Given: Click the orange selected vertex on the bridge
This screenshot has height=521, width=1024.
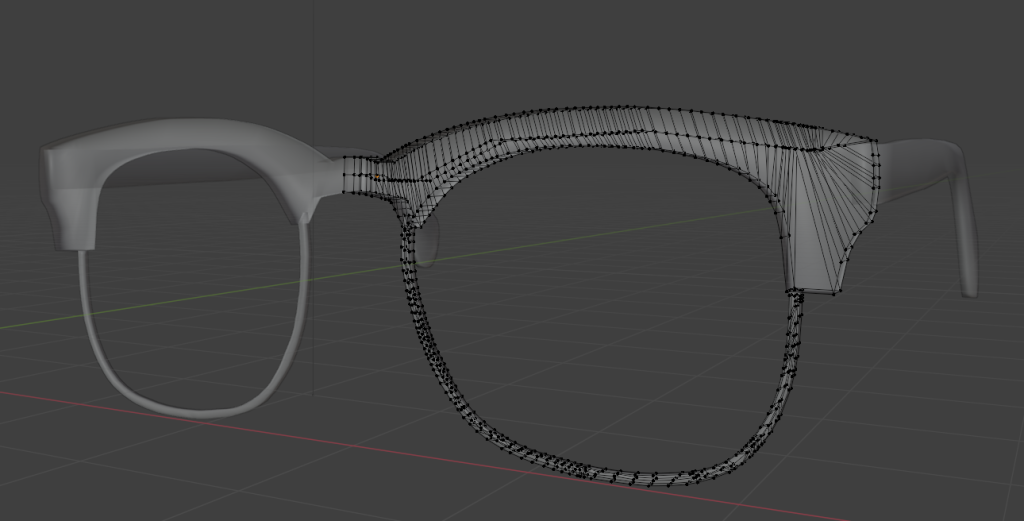Looking at the screenshot, I should [x=377, y=178].
